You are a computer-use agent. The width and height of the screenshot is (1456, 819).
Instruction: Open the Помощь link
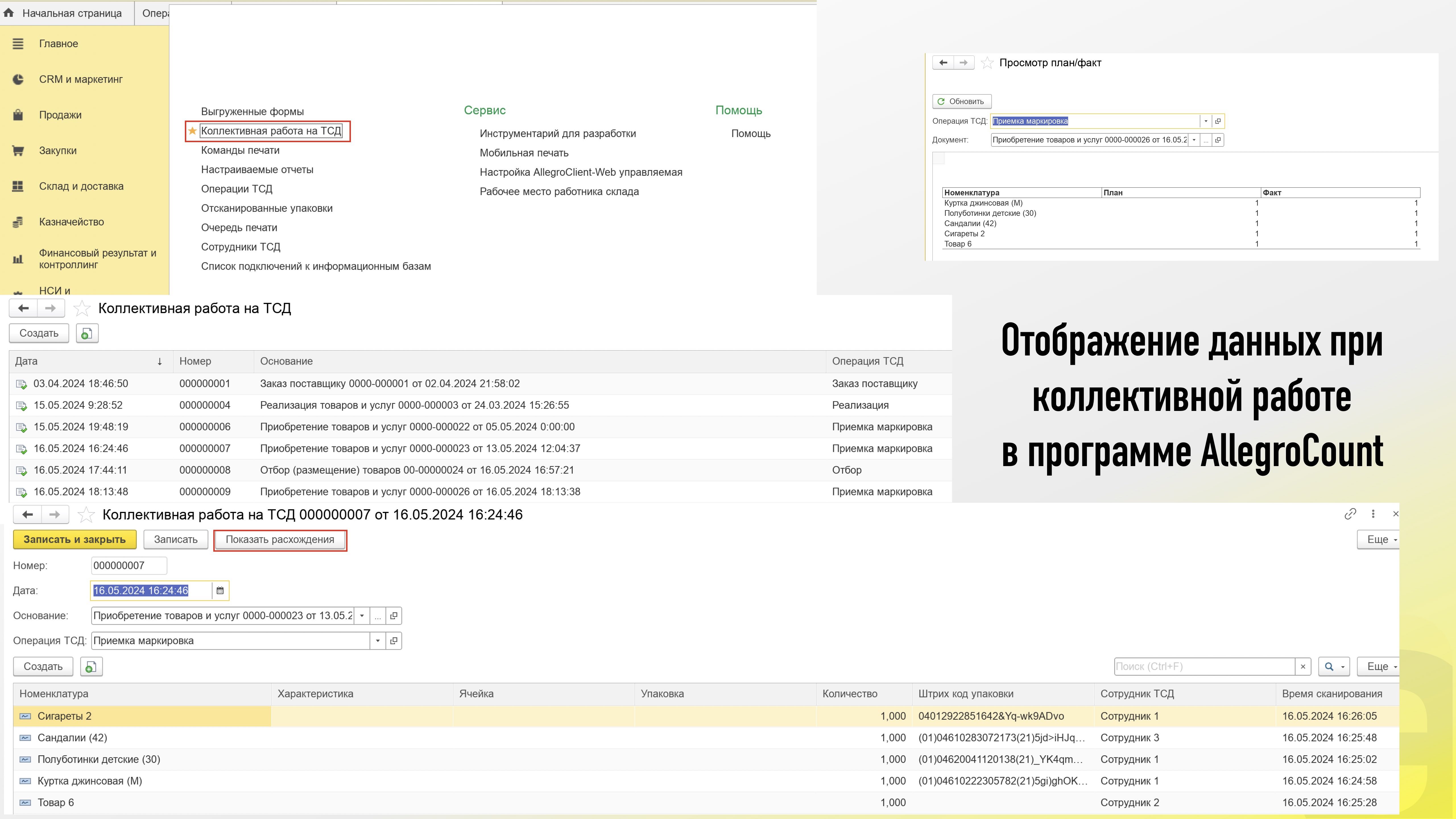[x=751, y=134]
